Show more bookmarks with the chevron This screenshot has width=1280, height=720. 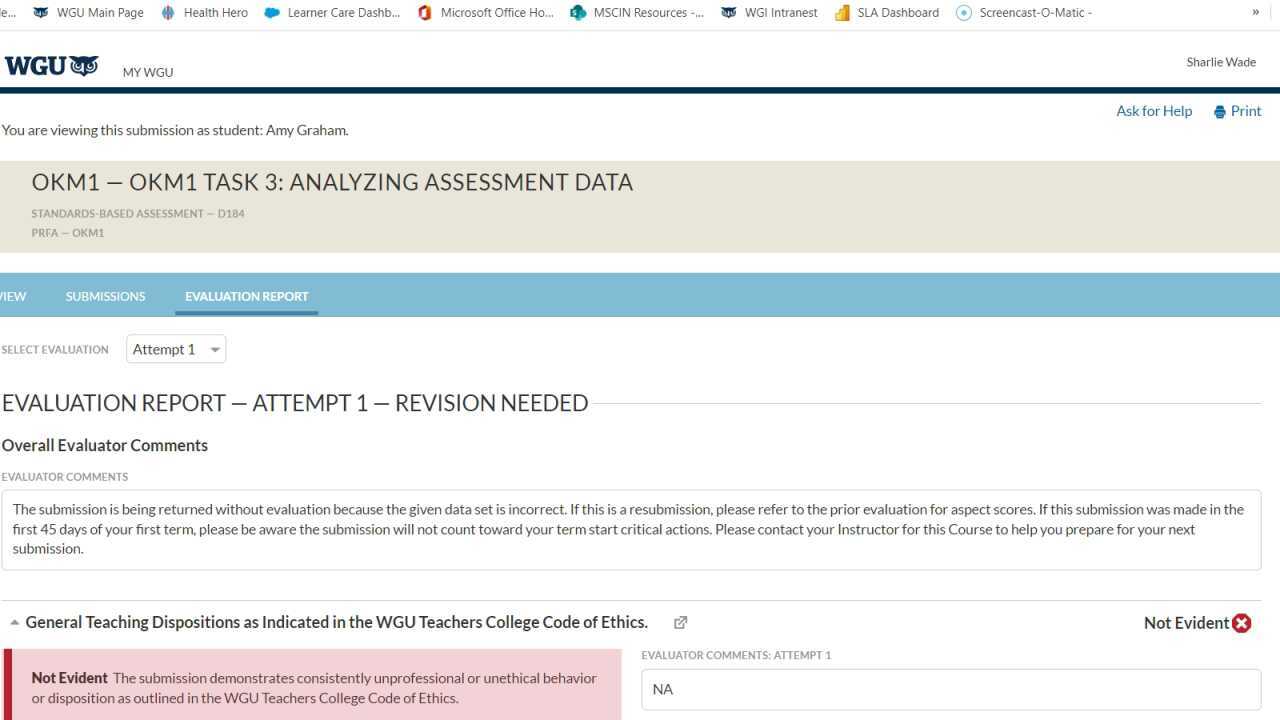point(1256,12)
